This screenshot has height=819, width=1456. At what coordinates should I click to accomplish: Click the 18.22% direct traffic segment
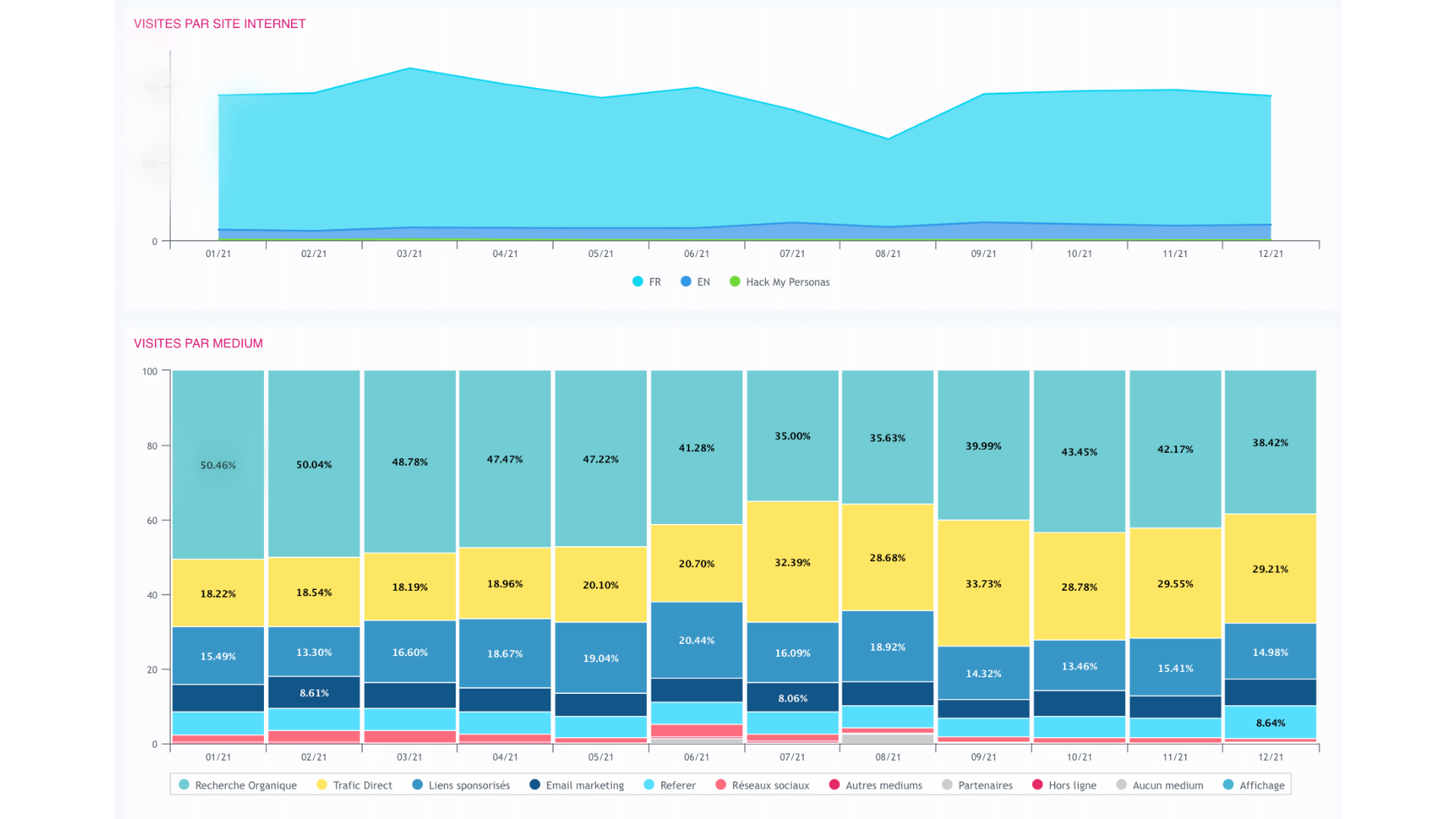pos(218,593)
